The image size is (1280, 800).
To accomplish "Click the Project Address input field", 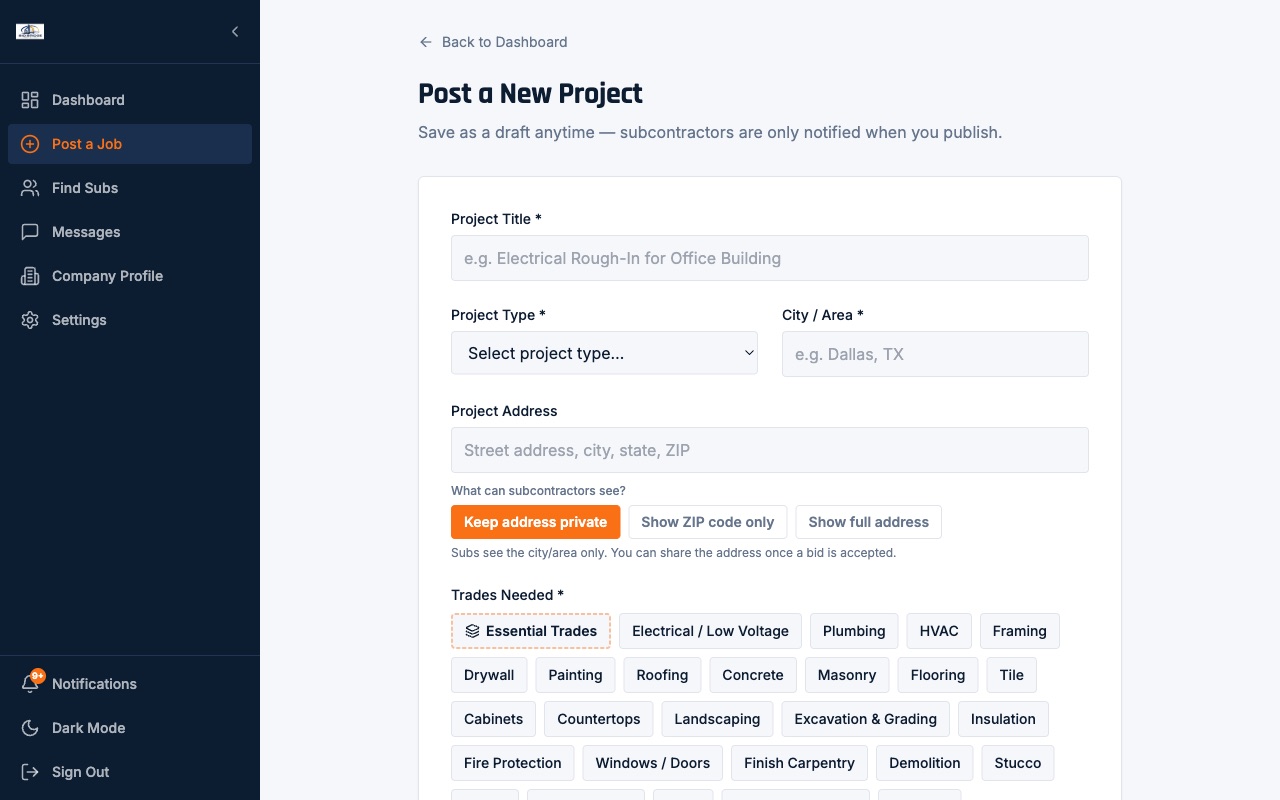I will (770, 450).
